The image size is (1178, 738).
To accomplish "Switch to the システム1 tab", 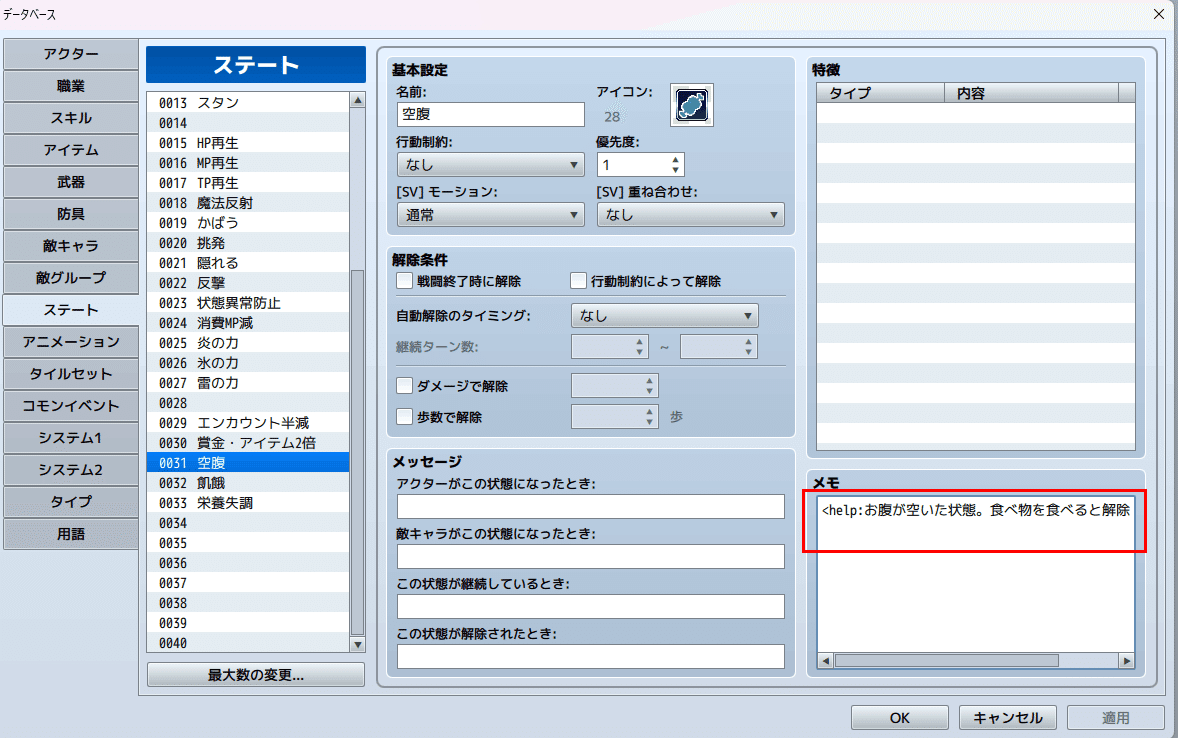I will (71, 437).
